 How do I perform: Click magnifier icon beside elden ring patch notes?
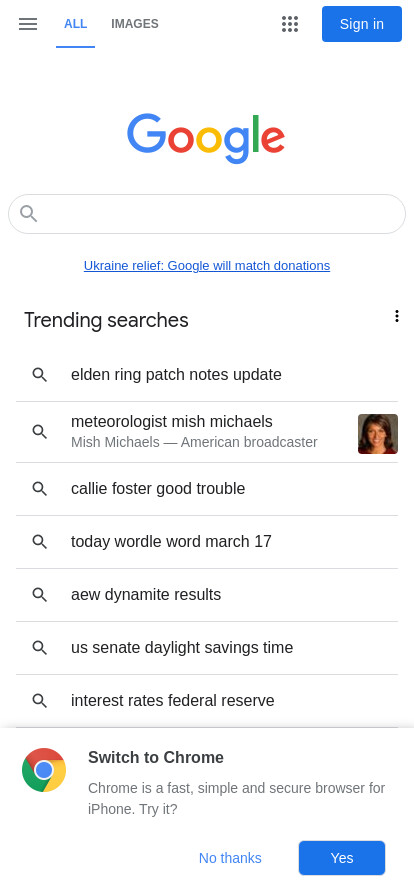(39, 375)
